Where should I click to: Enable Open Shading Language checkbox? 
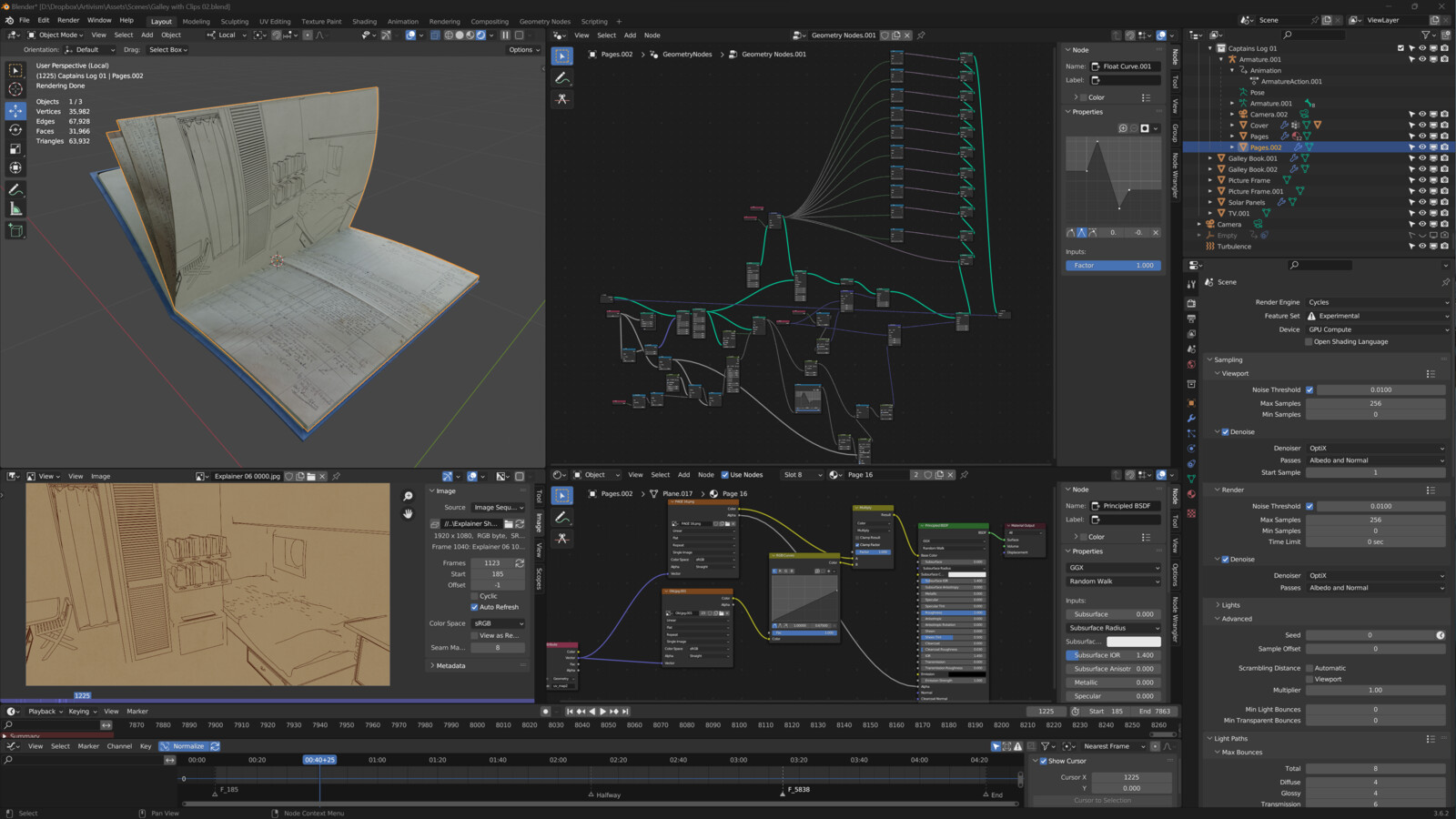tap(1309, 342)
